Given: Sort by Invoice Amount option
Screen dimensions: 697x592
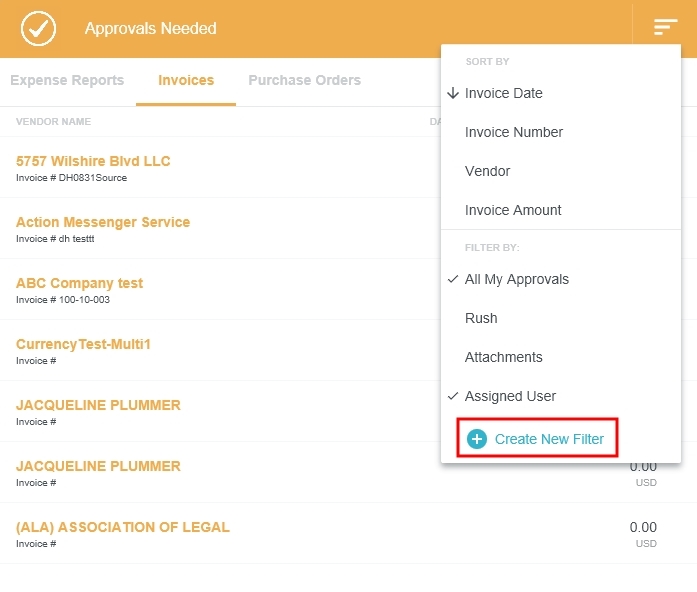Looking at the screenshot, I should tap(513, 210).
